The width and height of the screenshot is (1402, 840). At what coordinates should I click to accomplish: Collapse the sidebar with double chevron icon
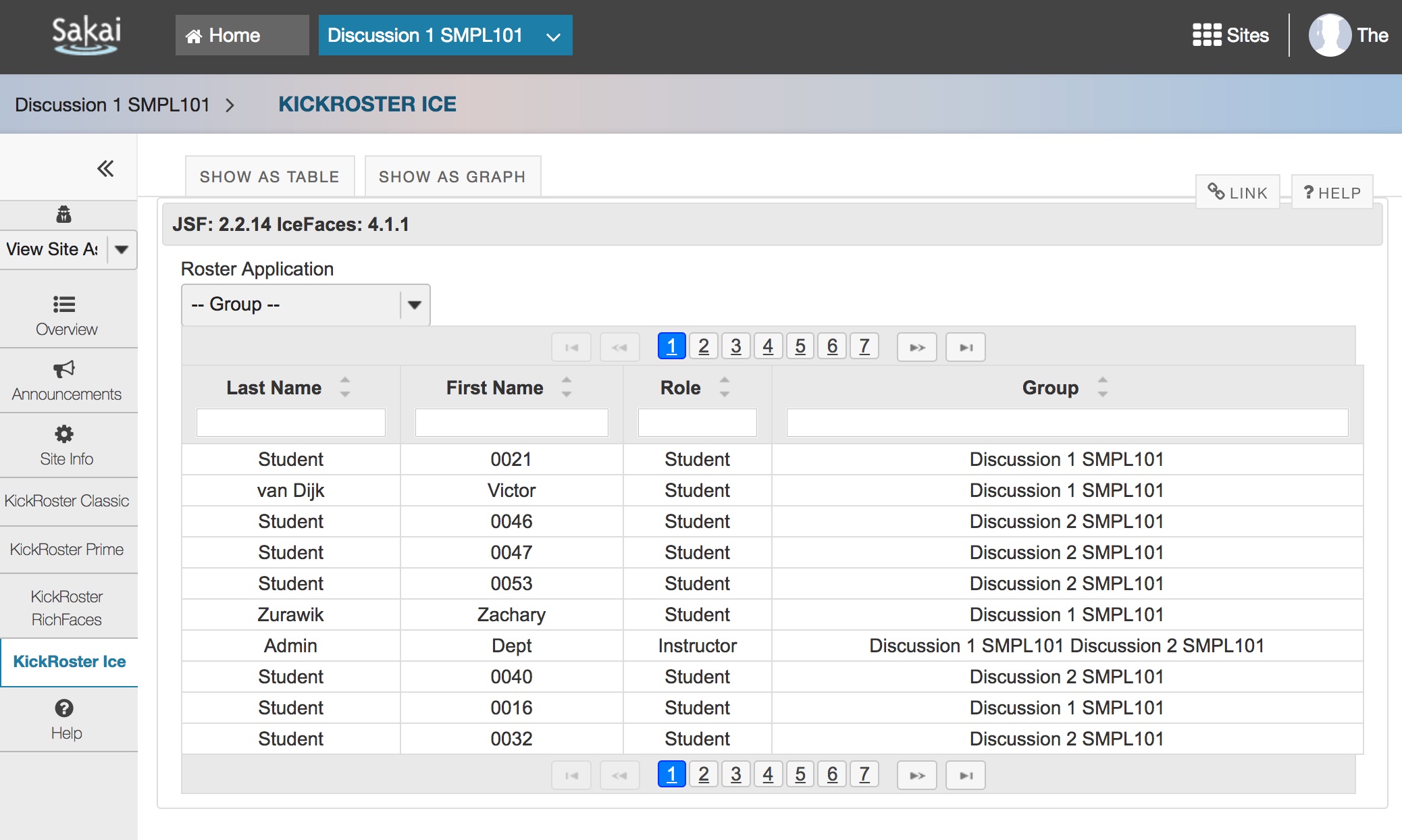(105, 168)
